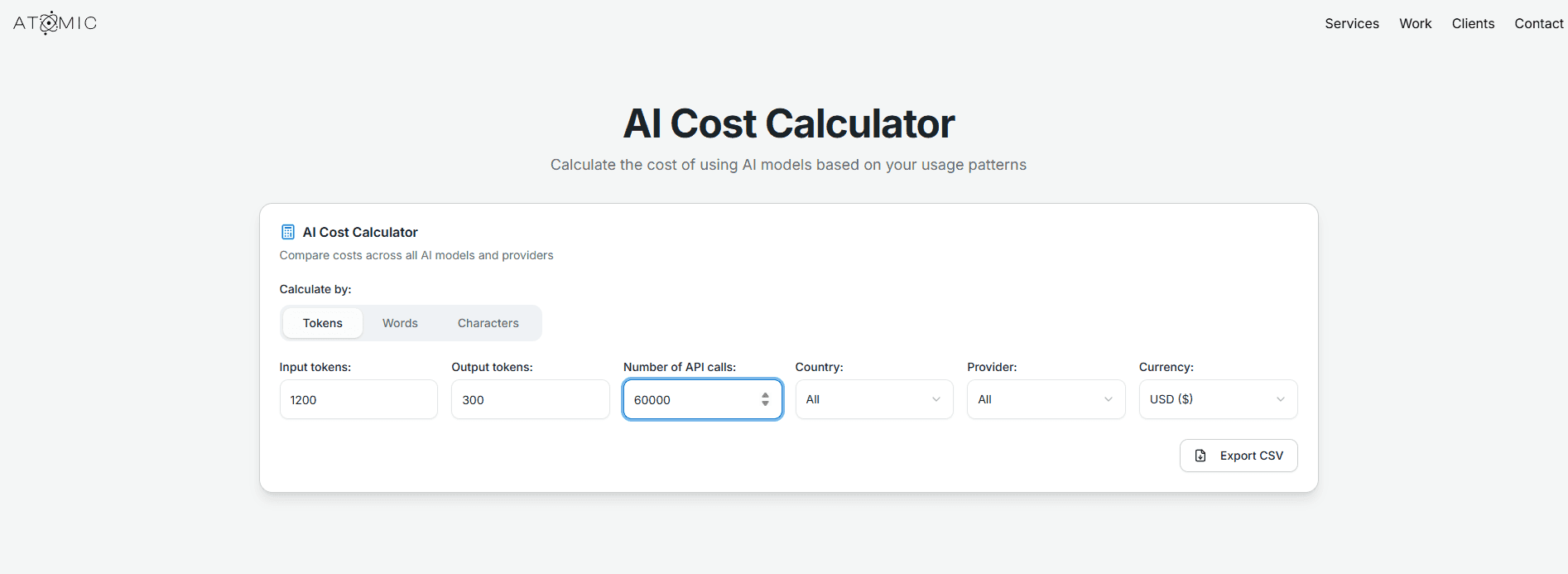Click the Export CSV file icon
1568x574 pixels.
click(x=1200, y=456)
